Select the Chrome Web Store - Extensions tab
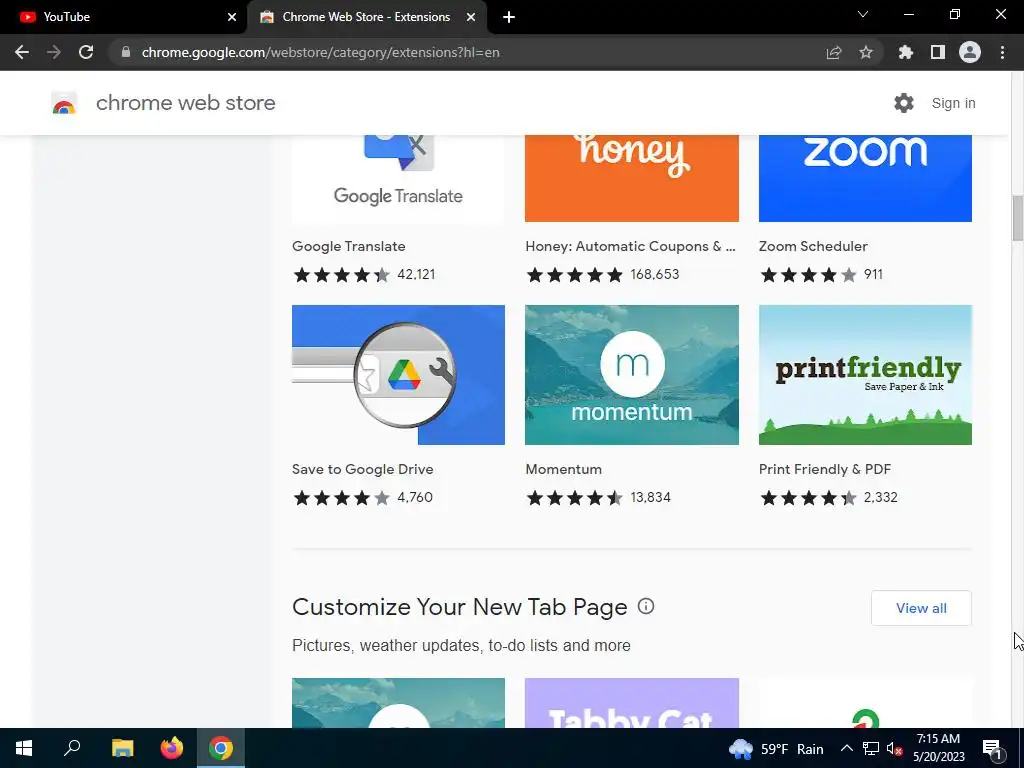The width and height of the screenshot is (1024, 768). click(366, 17)
